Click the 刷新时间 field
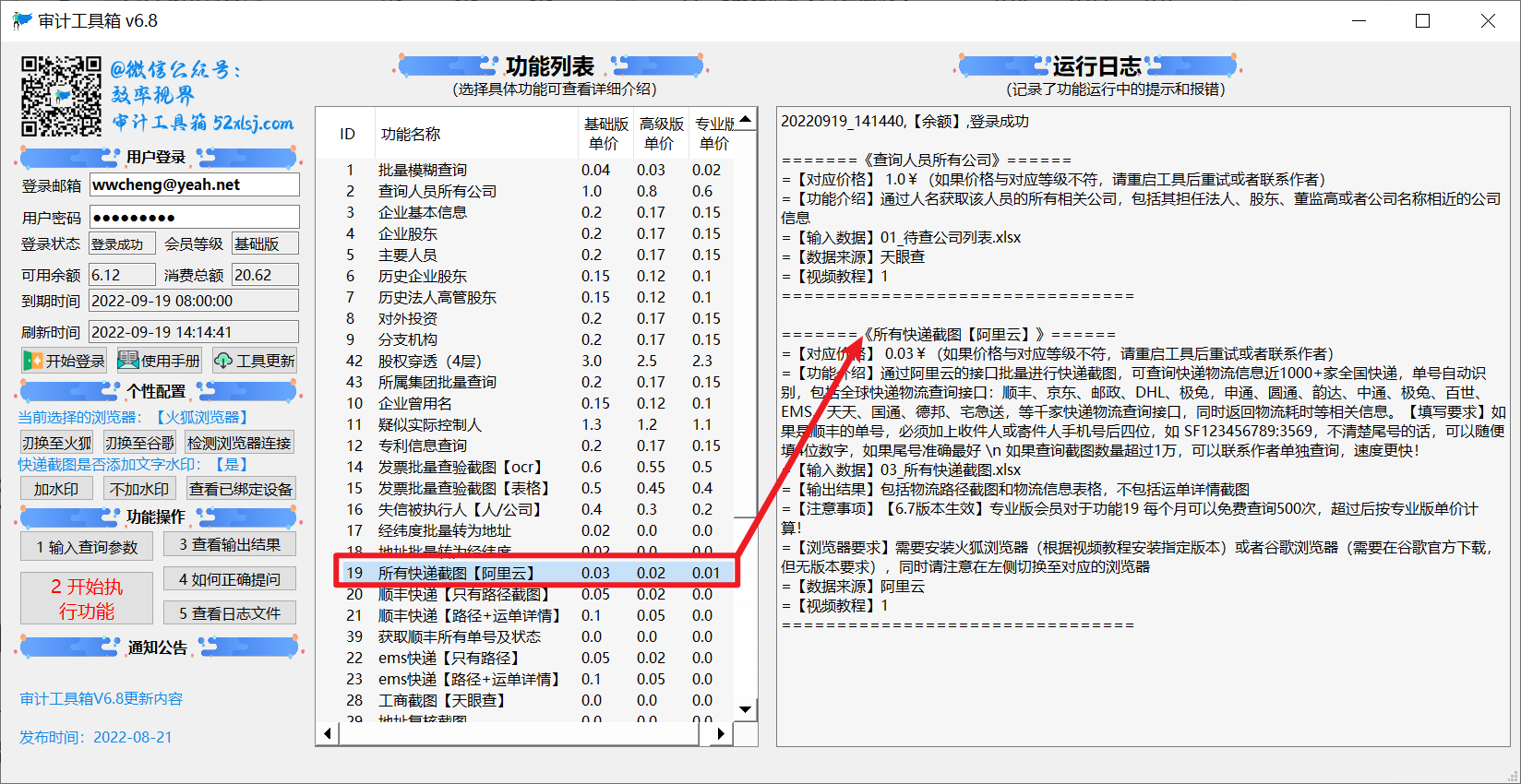Viewport: 1521px width, 784px height. click(x=194, y=332)
